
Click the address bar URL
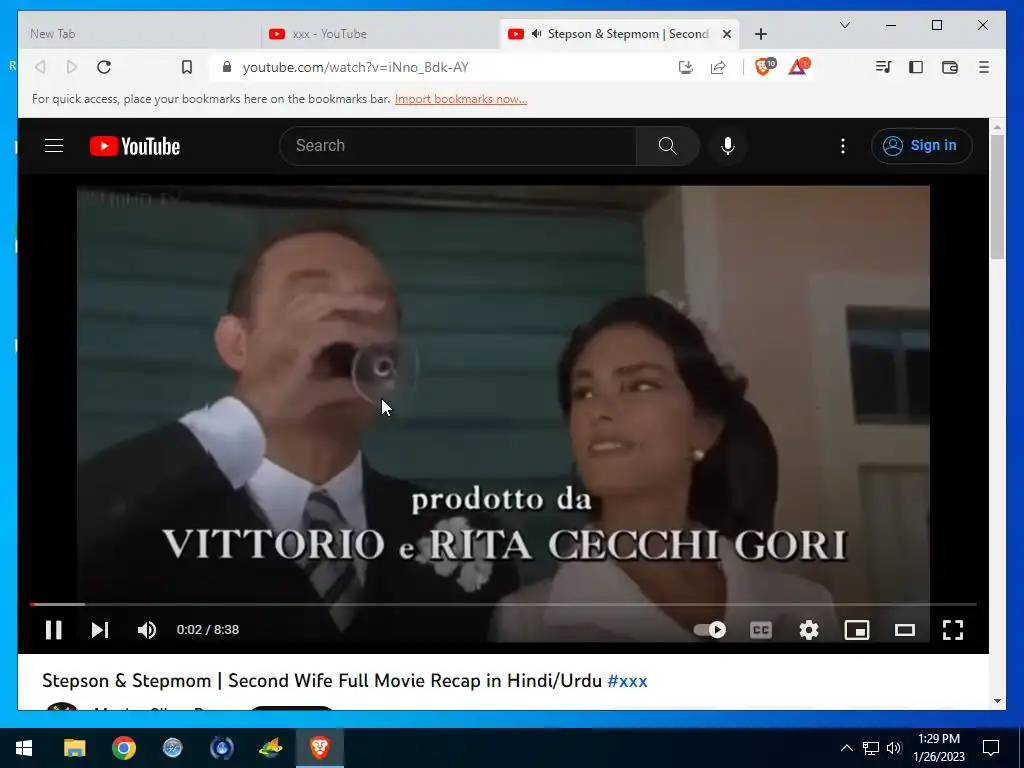point(356,67)
